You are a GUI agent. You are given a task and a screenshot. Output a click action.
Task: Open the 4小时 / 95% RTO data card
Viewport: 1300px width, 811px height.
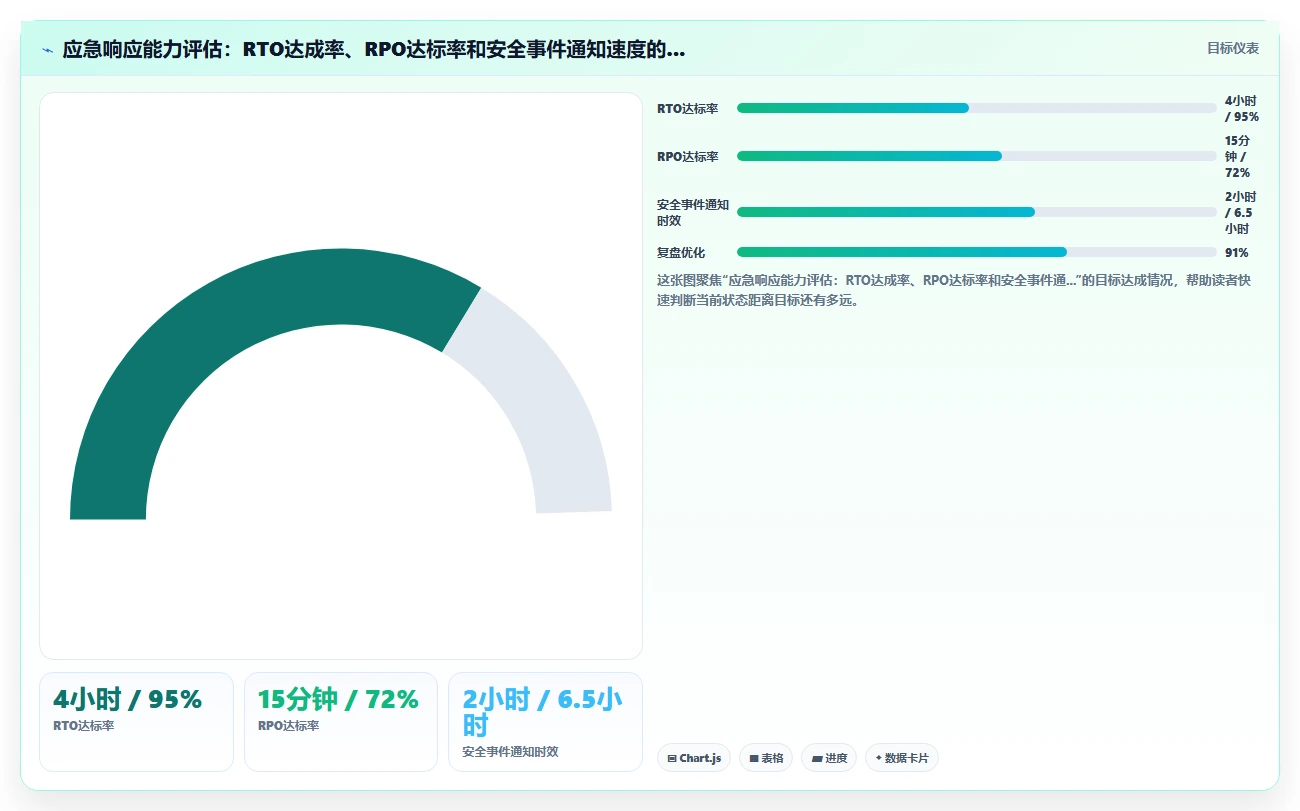[x=136, y=722]
